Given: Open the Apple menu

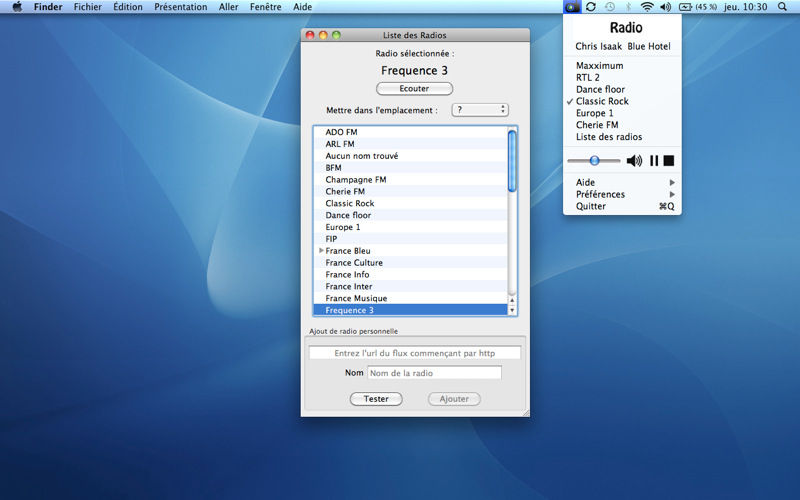Looking at the screenshot, I should (17, 7).
